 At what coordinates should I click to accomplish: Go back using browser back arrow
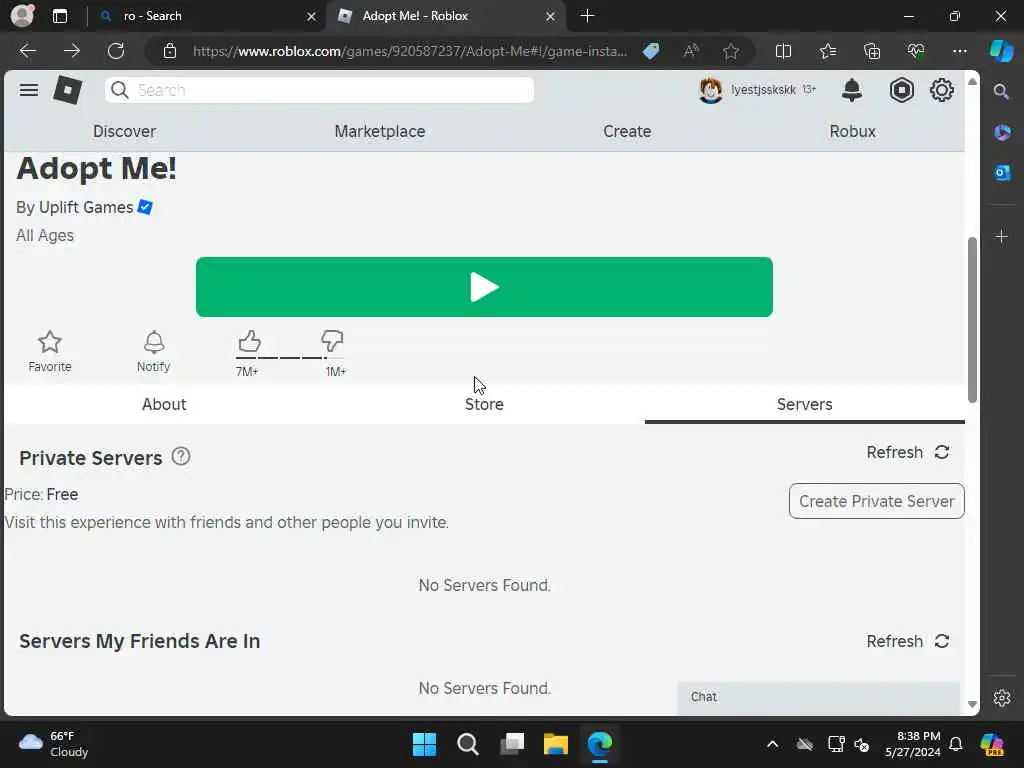pyautogui.click(x=28, y=51)
